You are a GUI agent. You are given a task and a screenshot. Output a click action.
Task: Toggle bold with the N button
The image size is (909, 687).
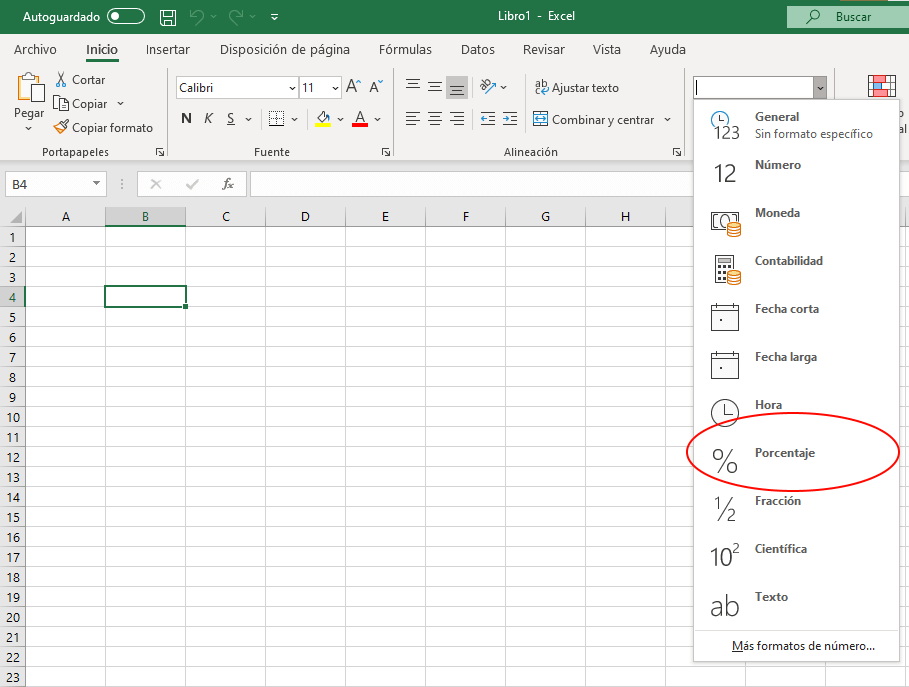click(186, 119)
